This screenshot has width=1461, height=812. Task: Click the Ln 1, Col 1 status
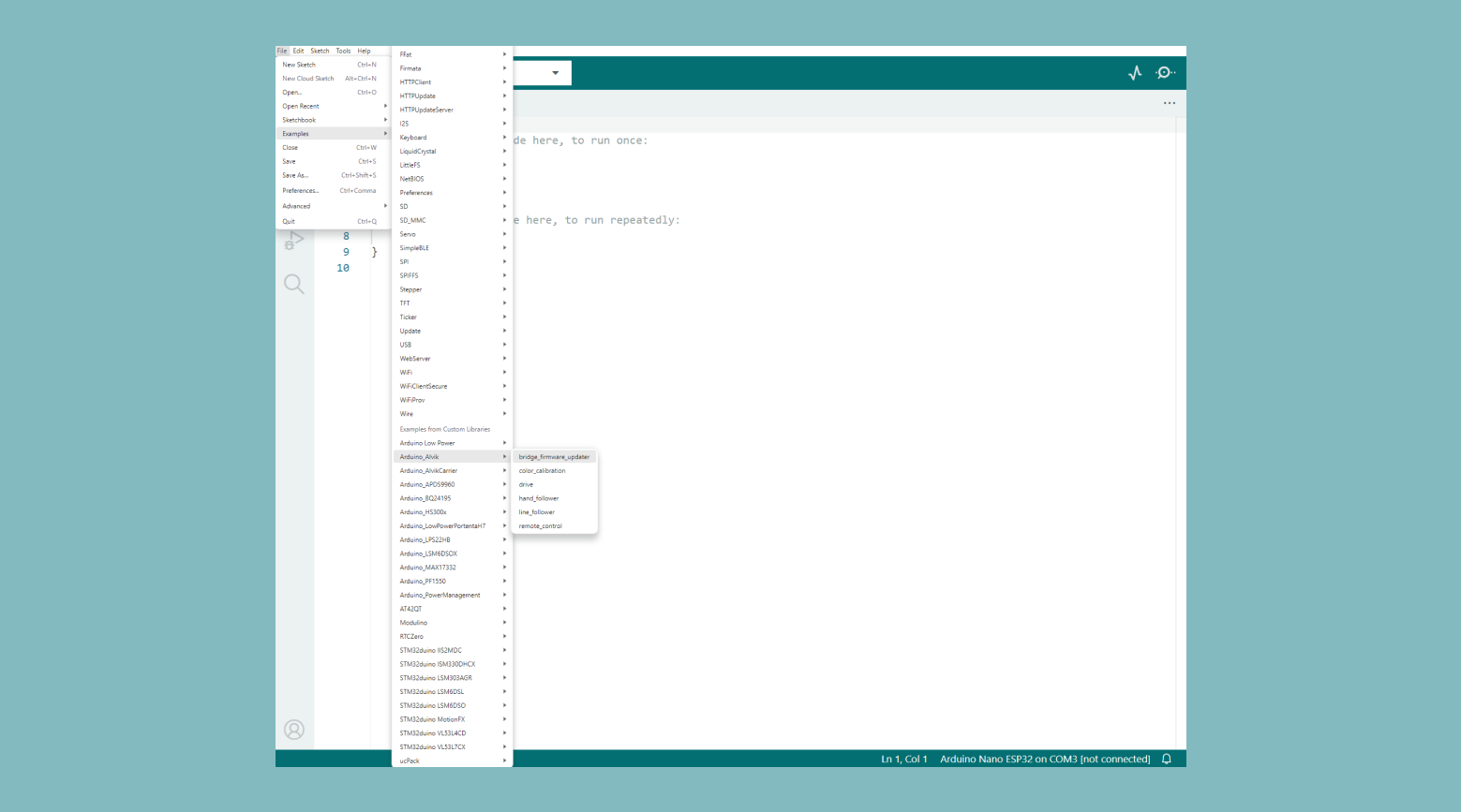coord(904,760)
